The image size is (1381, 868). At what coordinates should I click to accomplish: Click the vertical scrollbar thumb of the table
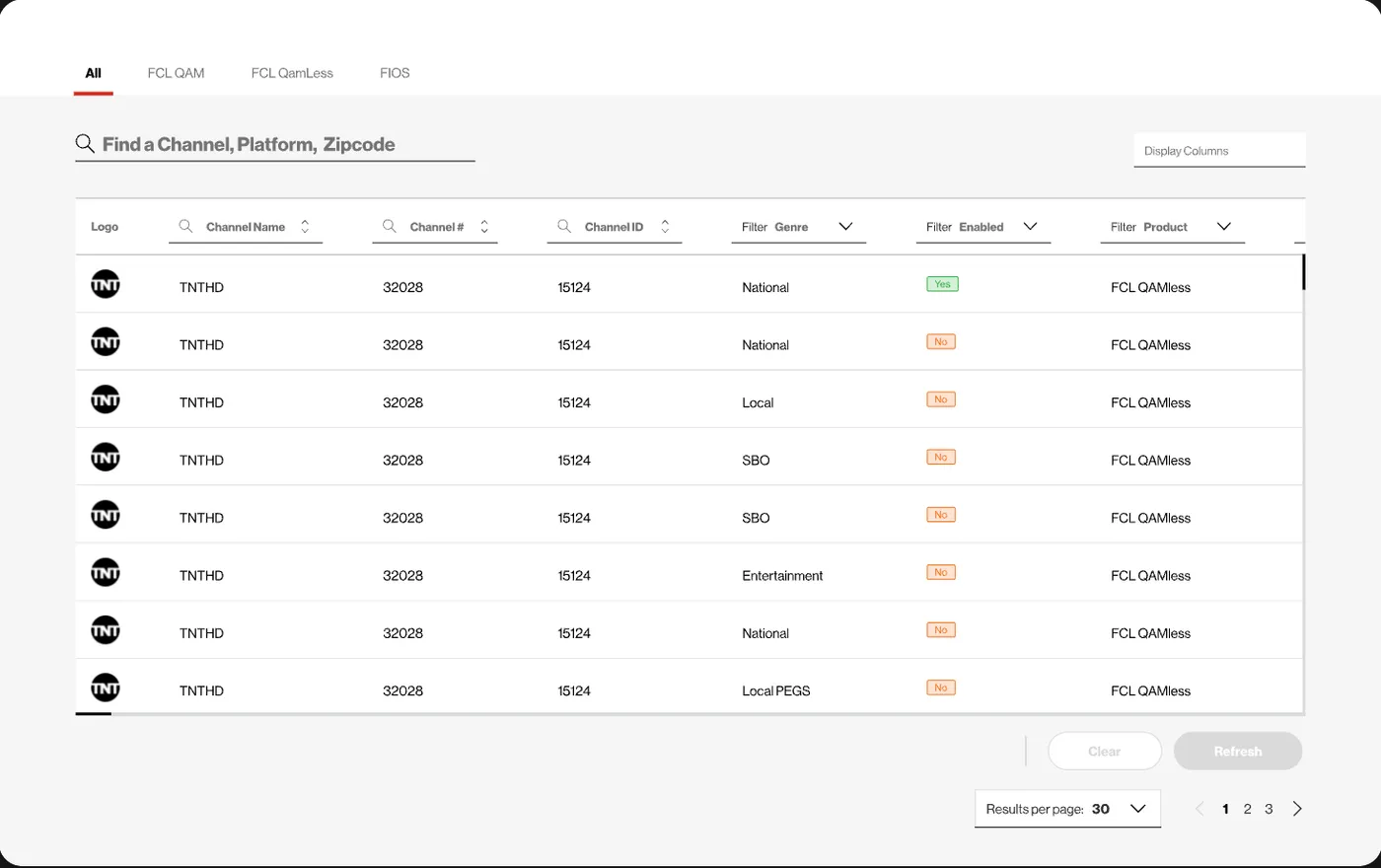tap(1303, 272)
